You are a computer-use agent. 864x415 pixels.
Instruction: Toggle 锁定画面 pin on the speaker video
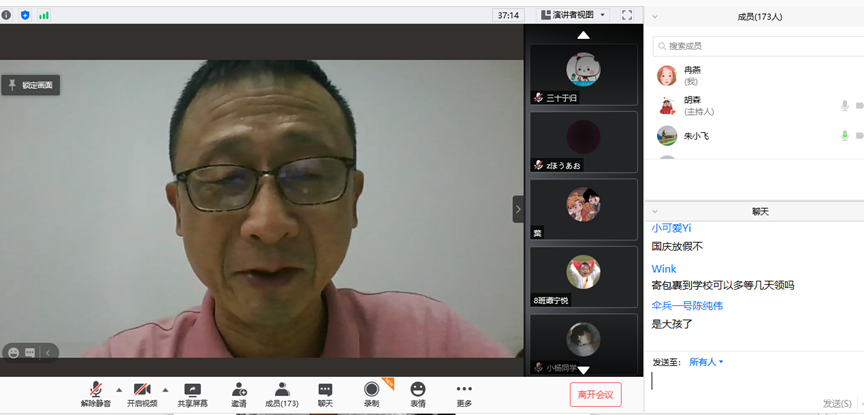(x=31, y=85)
